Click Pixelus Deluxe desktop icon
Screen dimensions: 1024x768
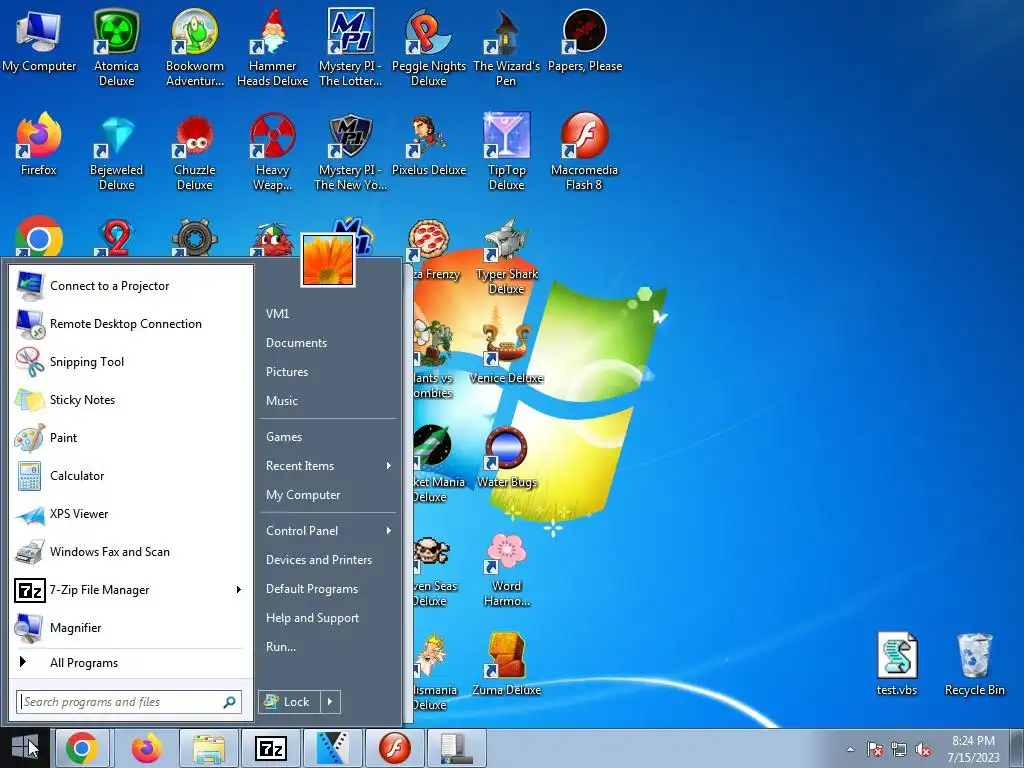[428, 144]
